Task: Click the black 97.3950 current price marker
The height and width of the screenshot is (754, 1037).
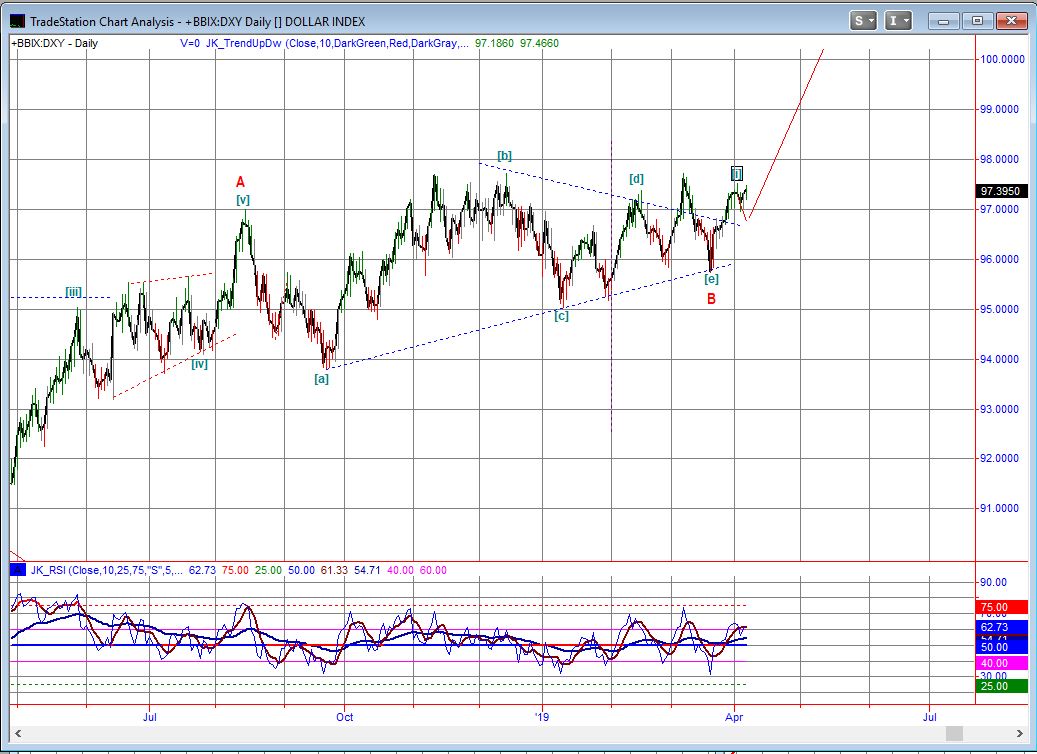Action: point(1001,191)
